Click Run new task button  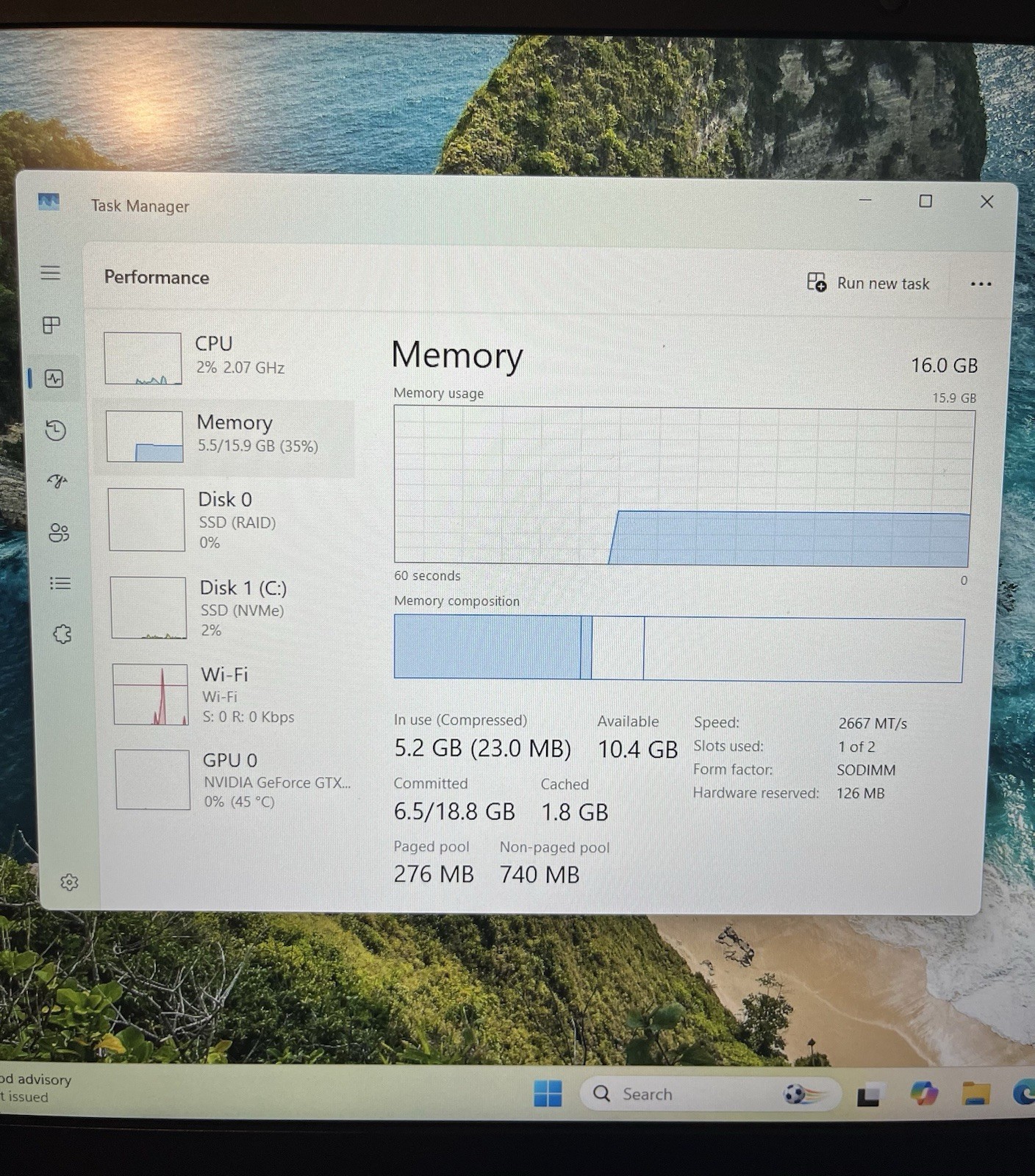click(868, 283)
